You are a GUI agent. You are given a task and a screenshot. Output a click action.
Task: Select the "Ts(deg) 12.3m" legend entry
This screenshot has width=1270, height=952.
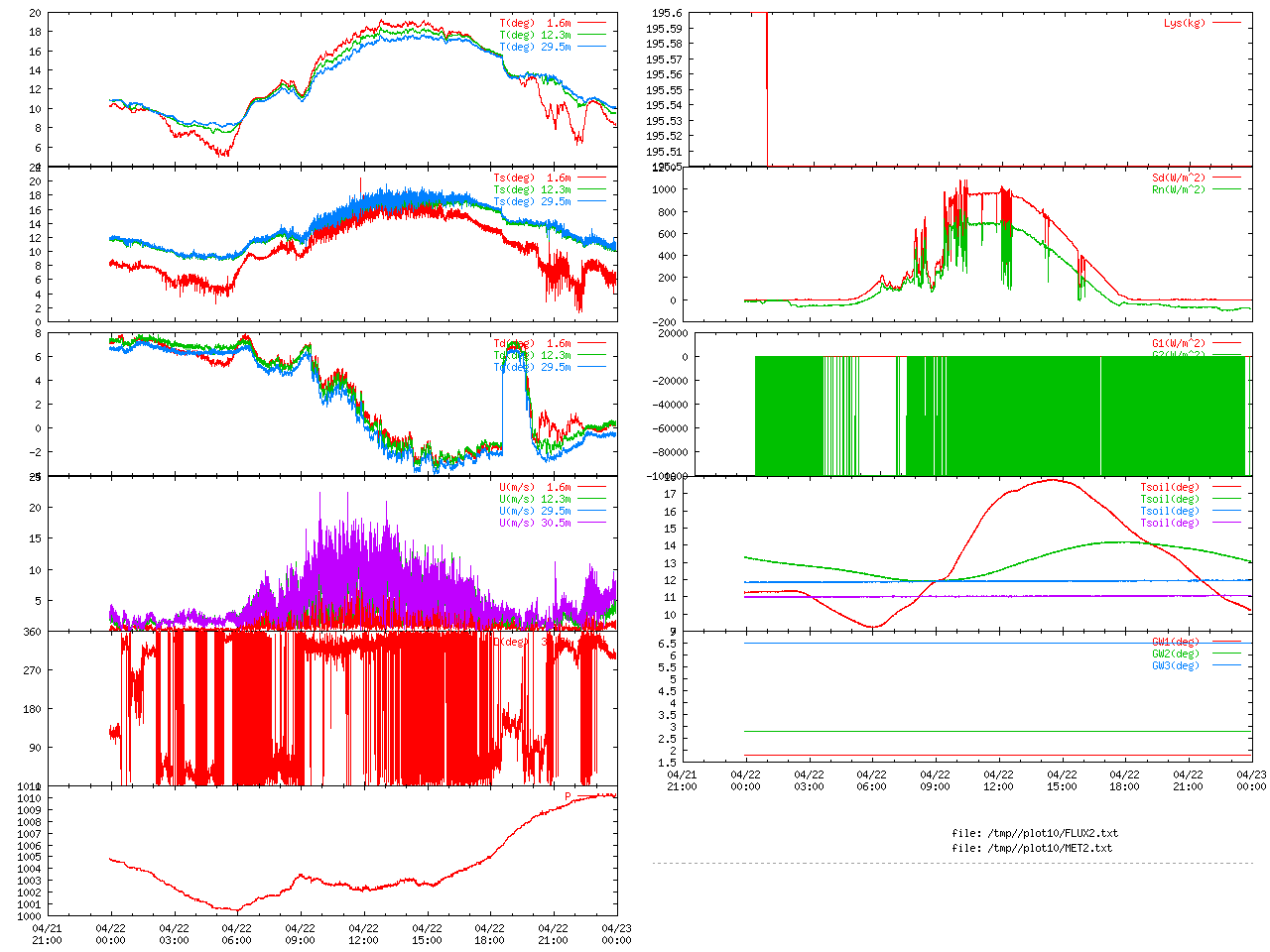point(532,189)
